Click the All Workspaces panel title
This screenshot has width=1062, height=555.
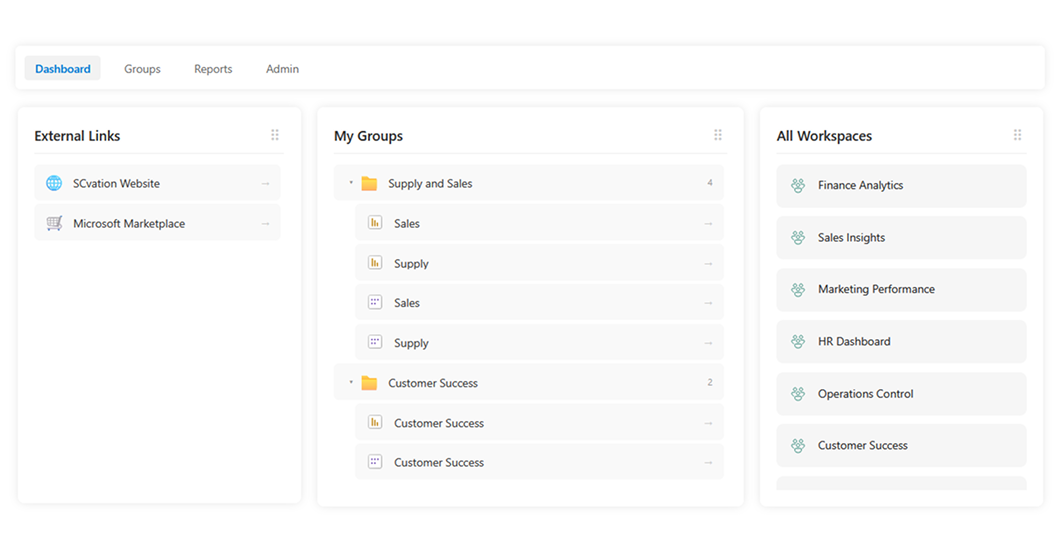point(824,136)
